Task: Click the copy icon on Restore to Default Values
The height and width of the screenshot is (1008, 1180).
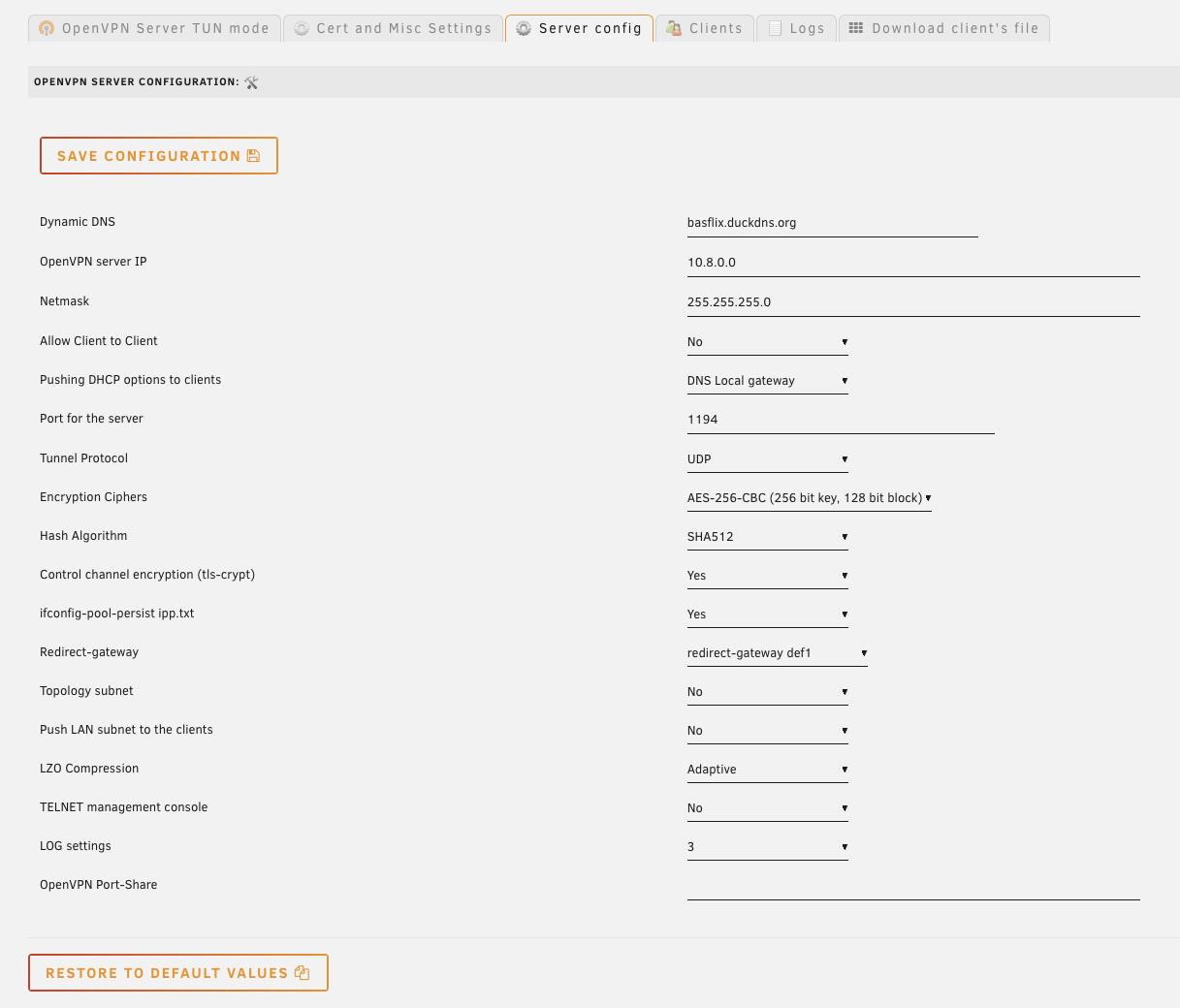Action: click(x=303, y=973)
